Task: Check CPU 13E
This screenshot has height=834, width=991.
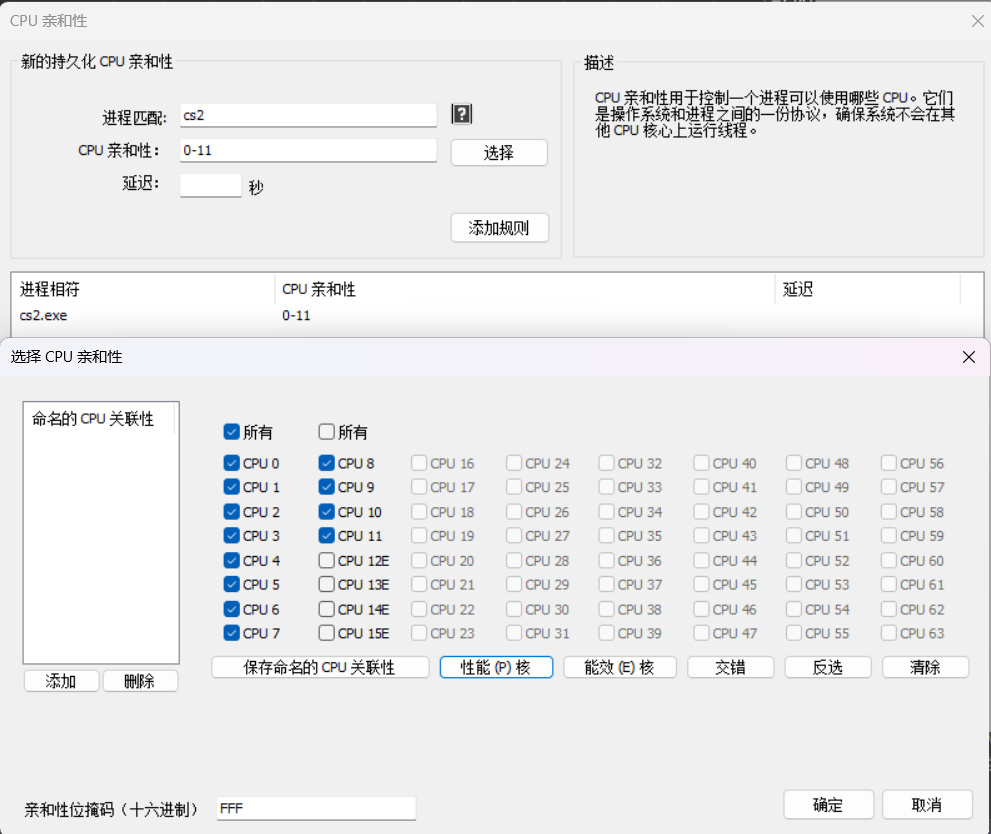Action: click(x=326, y=584)
